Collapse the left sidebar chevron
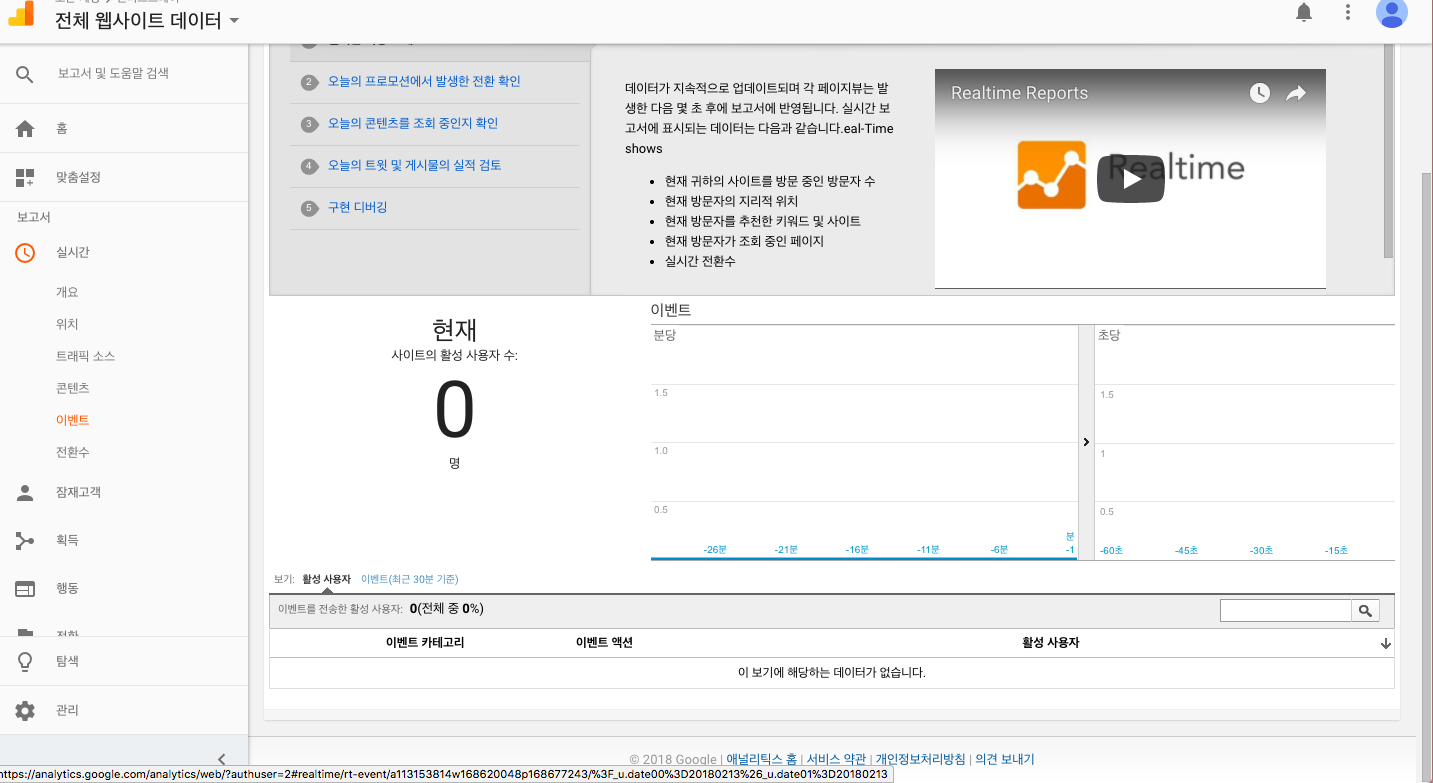The height and width of the screenshot is (783, 1433). [x=222, y=760]
